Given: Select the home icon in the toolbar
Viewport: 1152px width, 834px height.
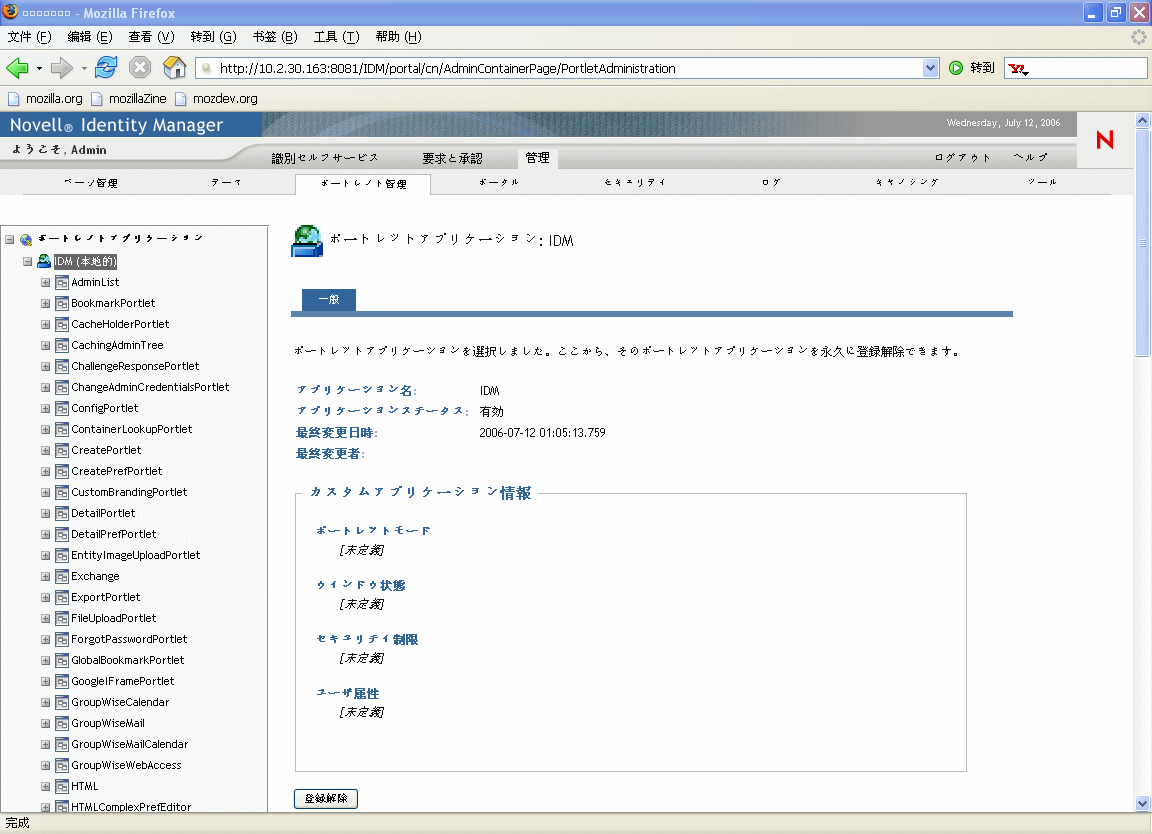Looking at the screenshot, I should (x=173, y=67).
